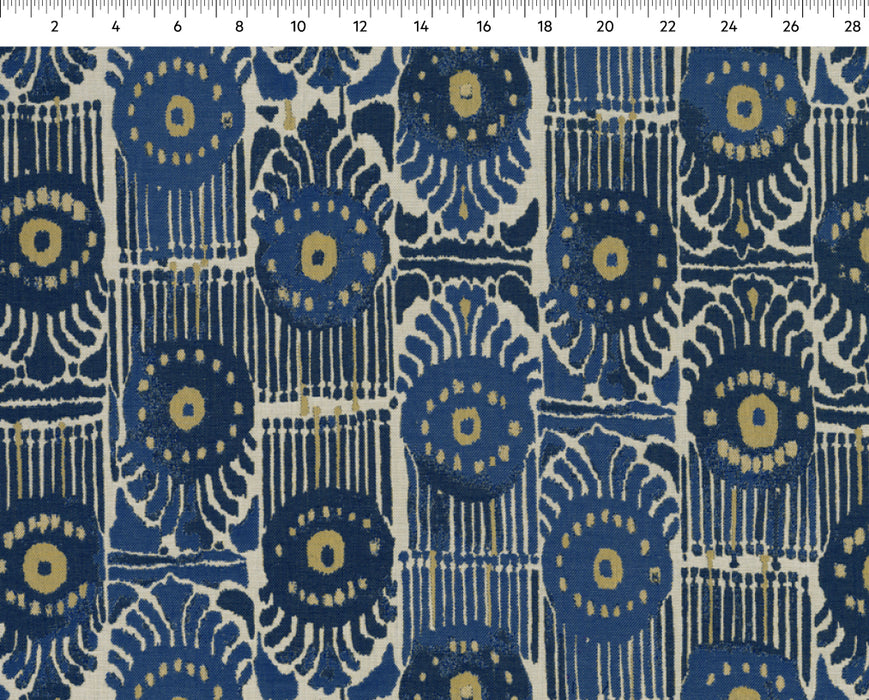Click the ruler number 26
The width and height of the screenshot is (869, 700).
pos(791,27)
